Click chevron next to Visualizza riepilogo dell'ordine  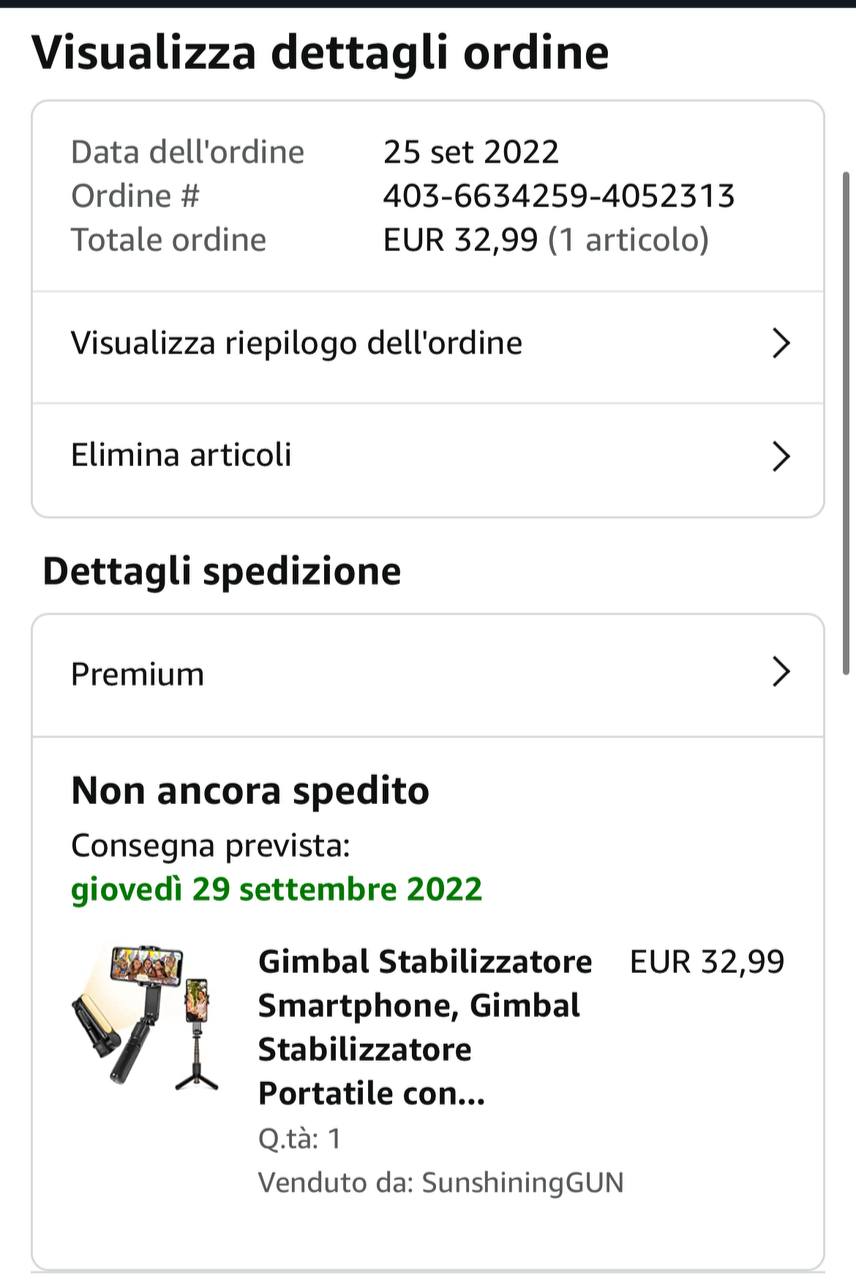click(x=782, y=344)
